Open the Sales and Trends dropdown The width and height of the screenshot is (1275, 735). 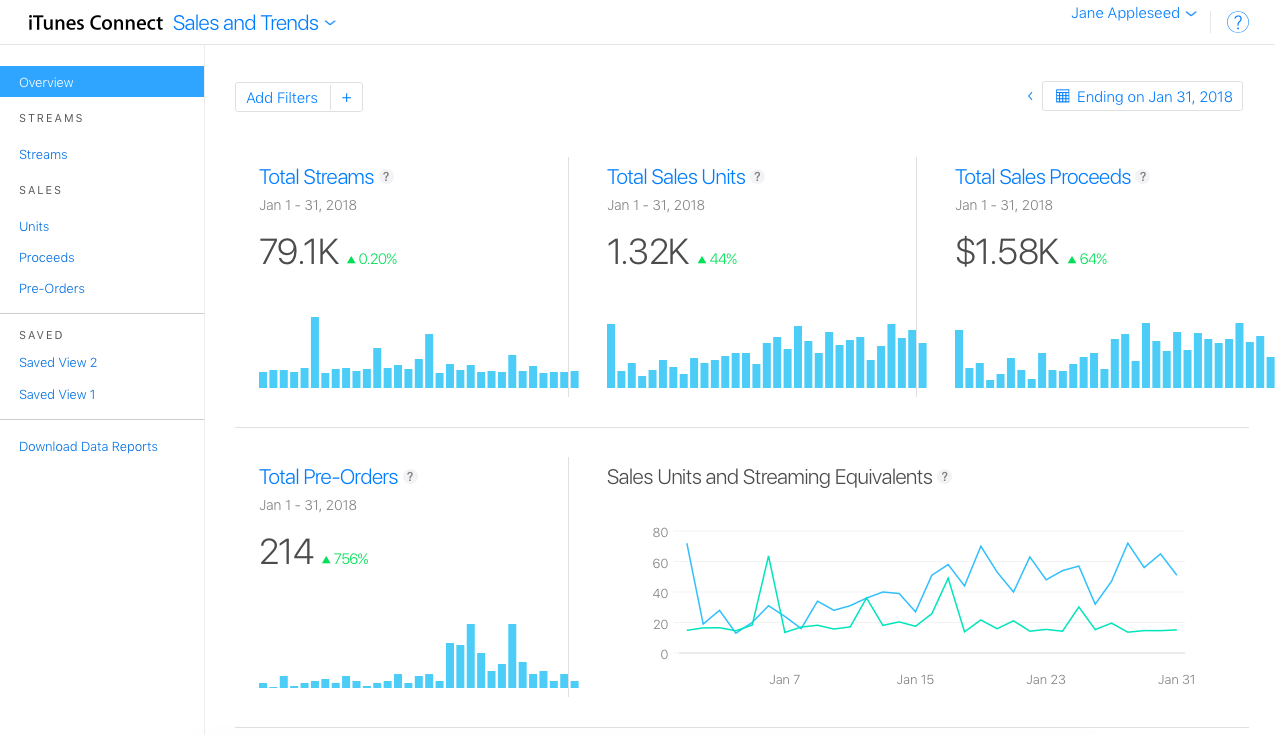click(254, 23)
